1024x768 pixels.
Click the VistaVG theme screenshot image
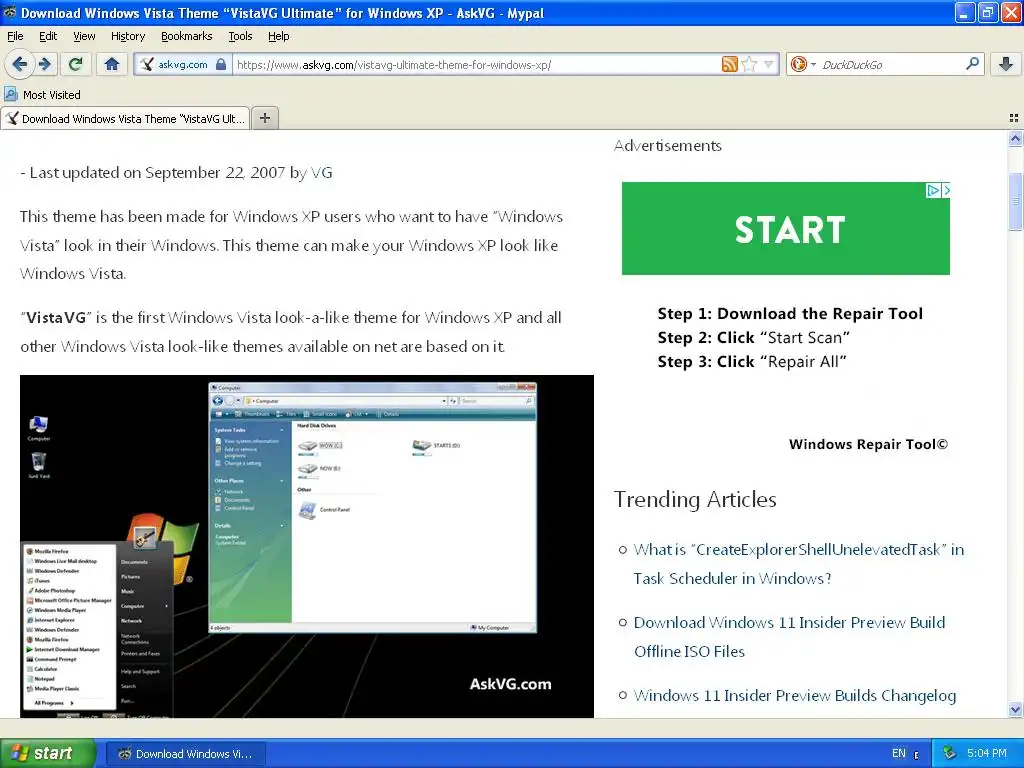point(307,547)
